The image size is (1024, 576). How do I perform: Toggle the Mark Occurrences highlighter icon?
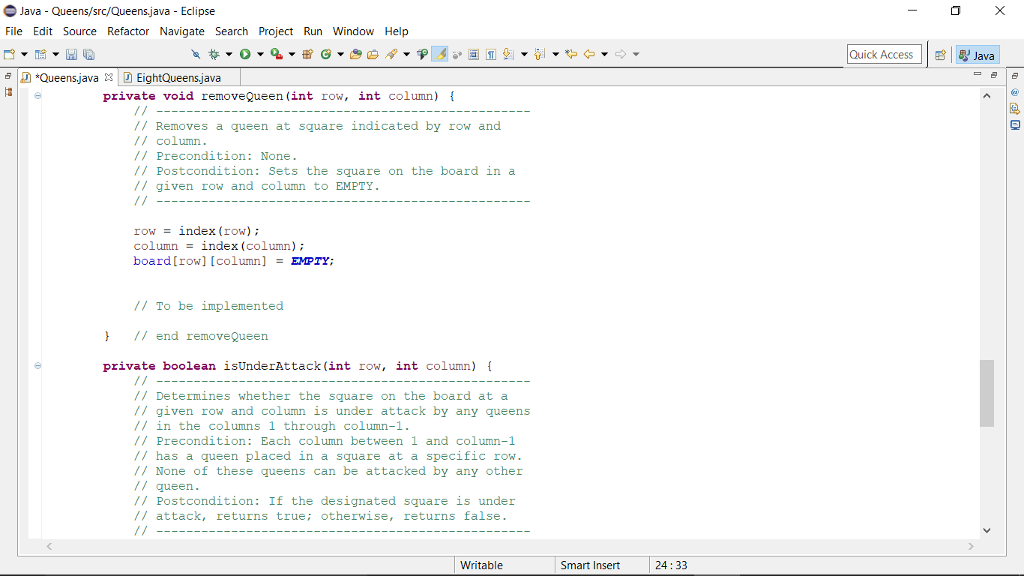(x=440, y=54)
